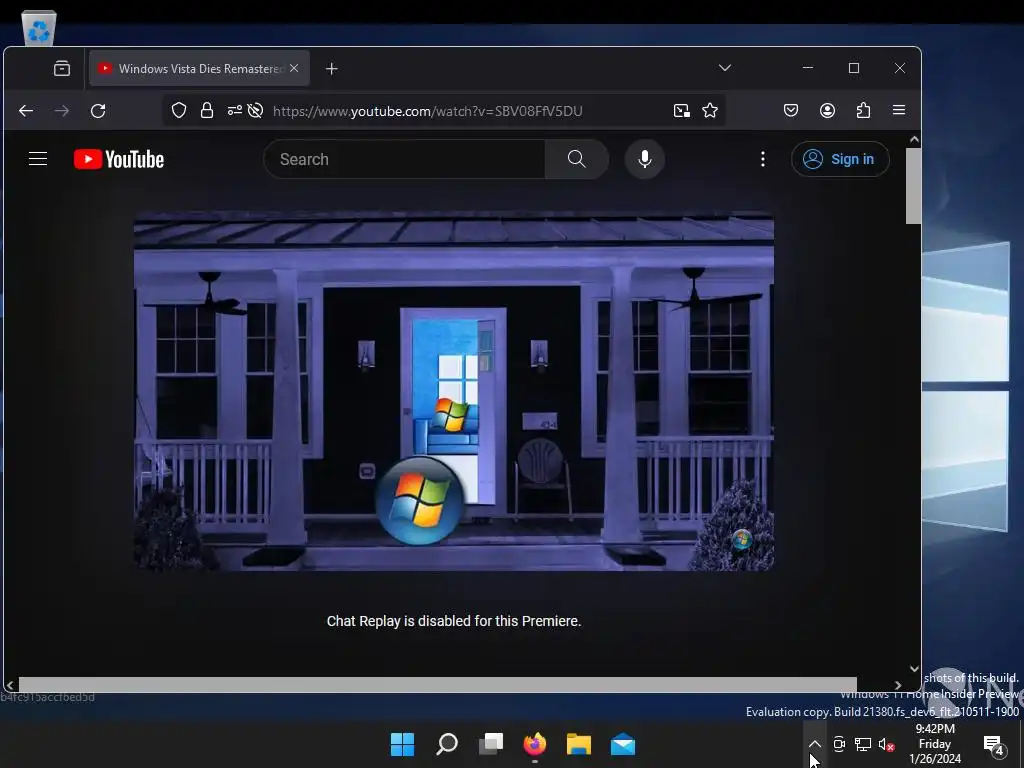Click the YouTube search magnifier button

[577, 159]
